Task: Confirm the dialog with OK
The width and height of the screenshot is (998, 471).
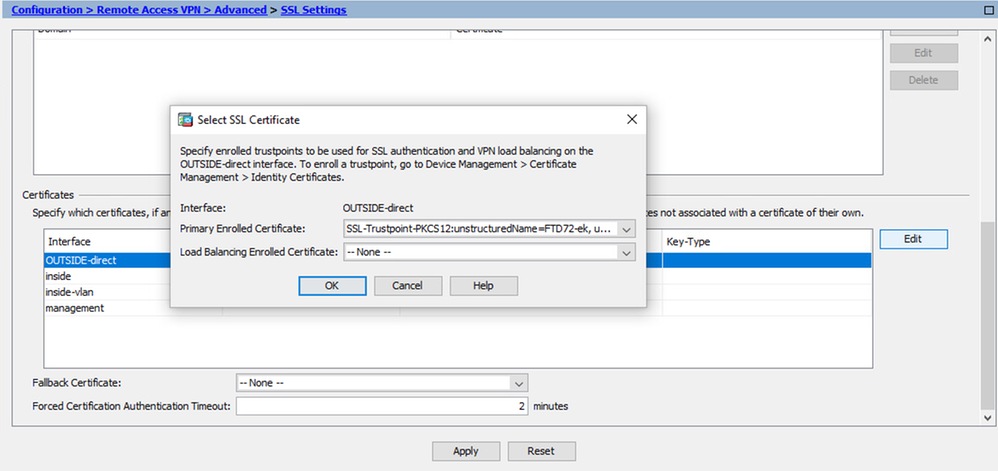Action: [x=332, y=286]
